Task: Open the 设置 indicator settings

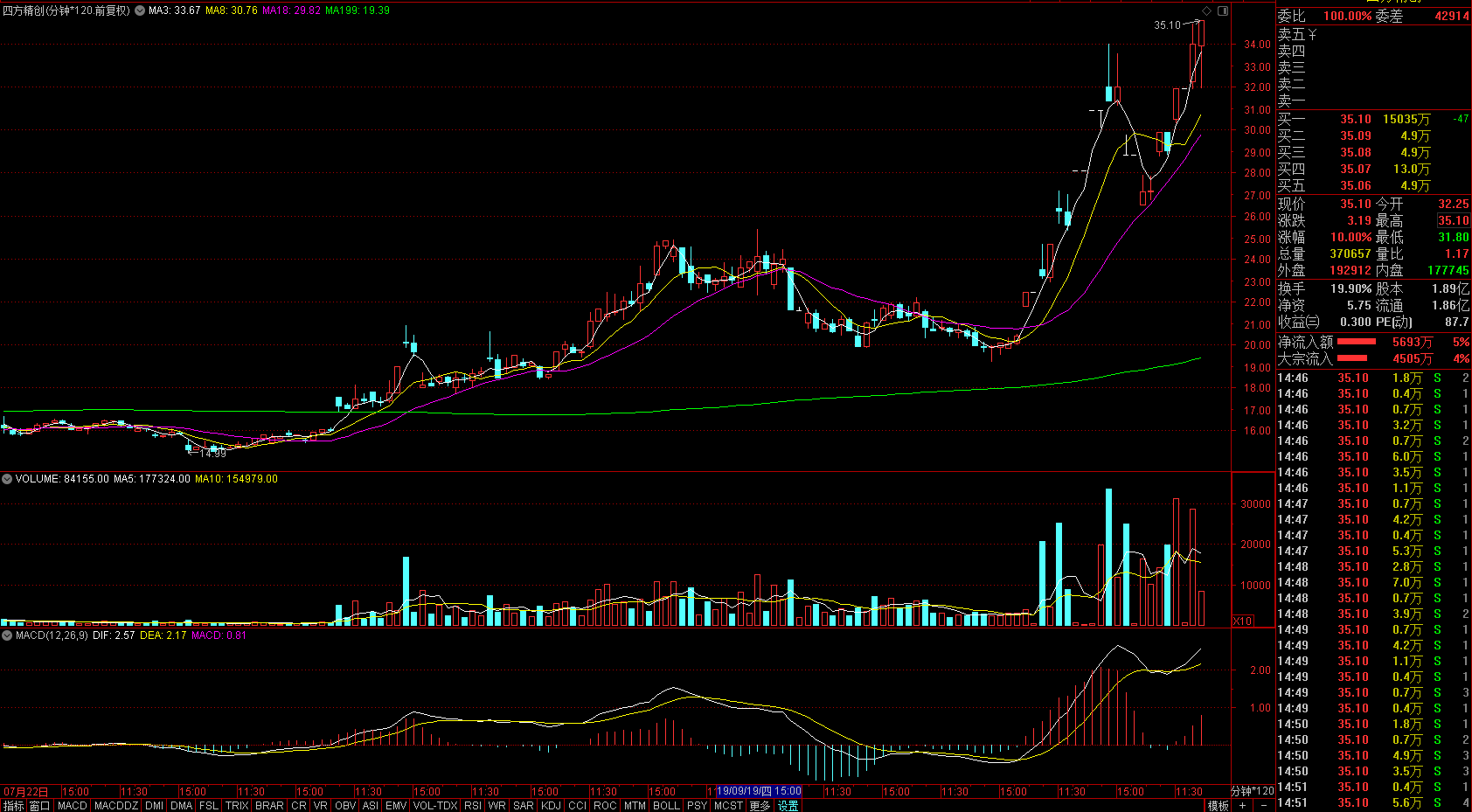Action: coord(788,806)
